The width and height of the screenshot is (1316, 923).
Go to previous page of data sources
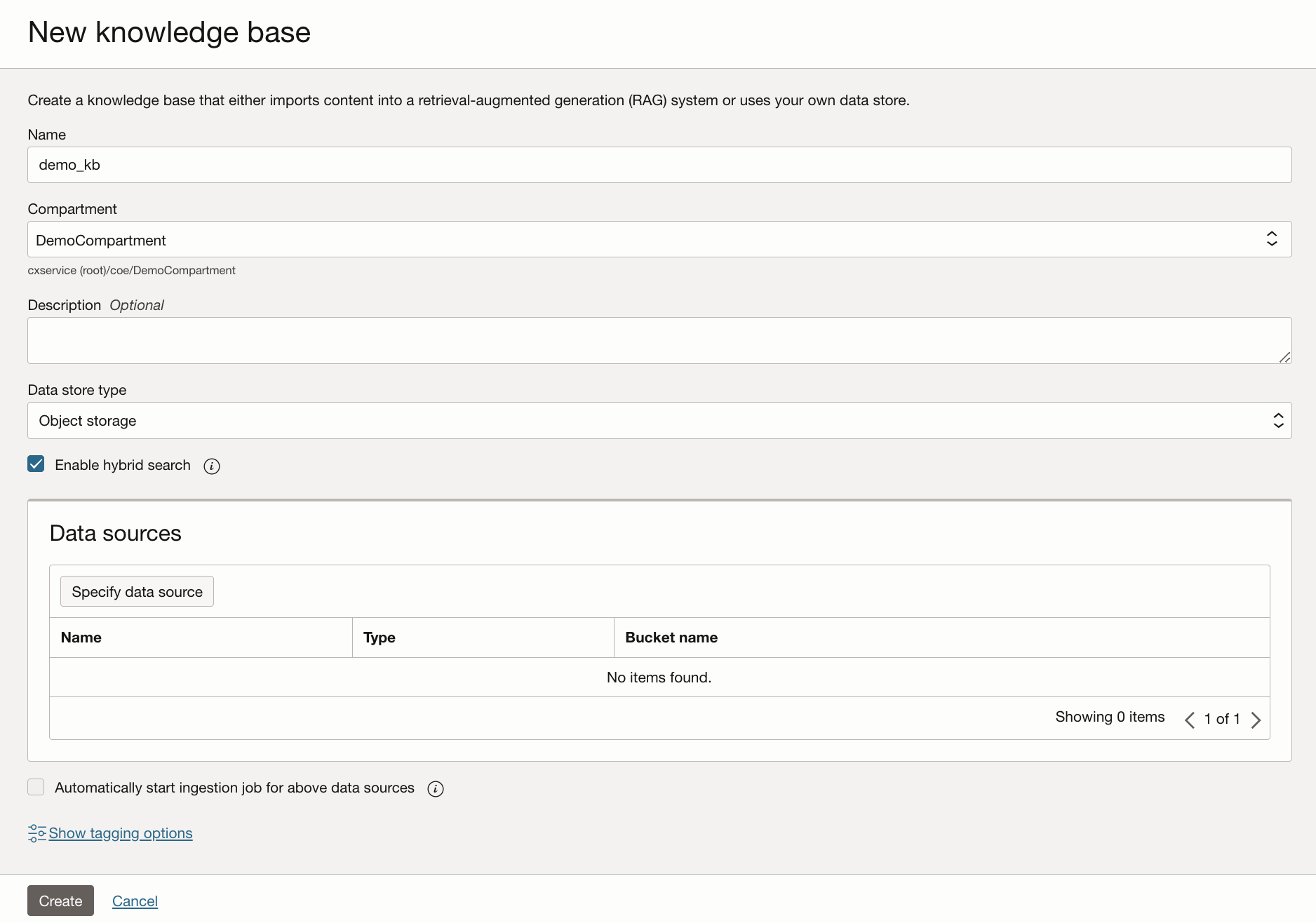click(1190, 720)
